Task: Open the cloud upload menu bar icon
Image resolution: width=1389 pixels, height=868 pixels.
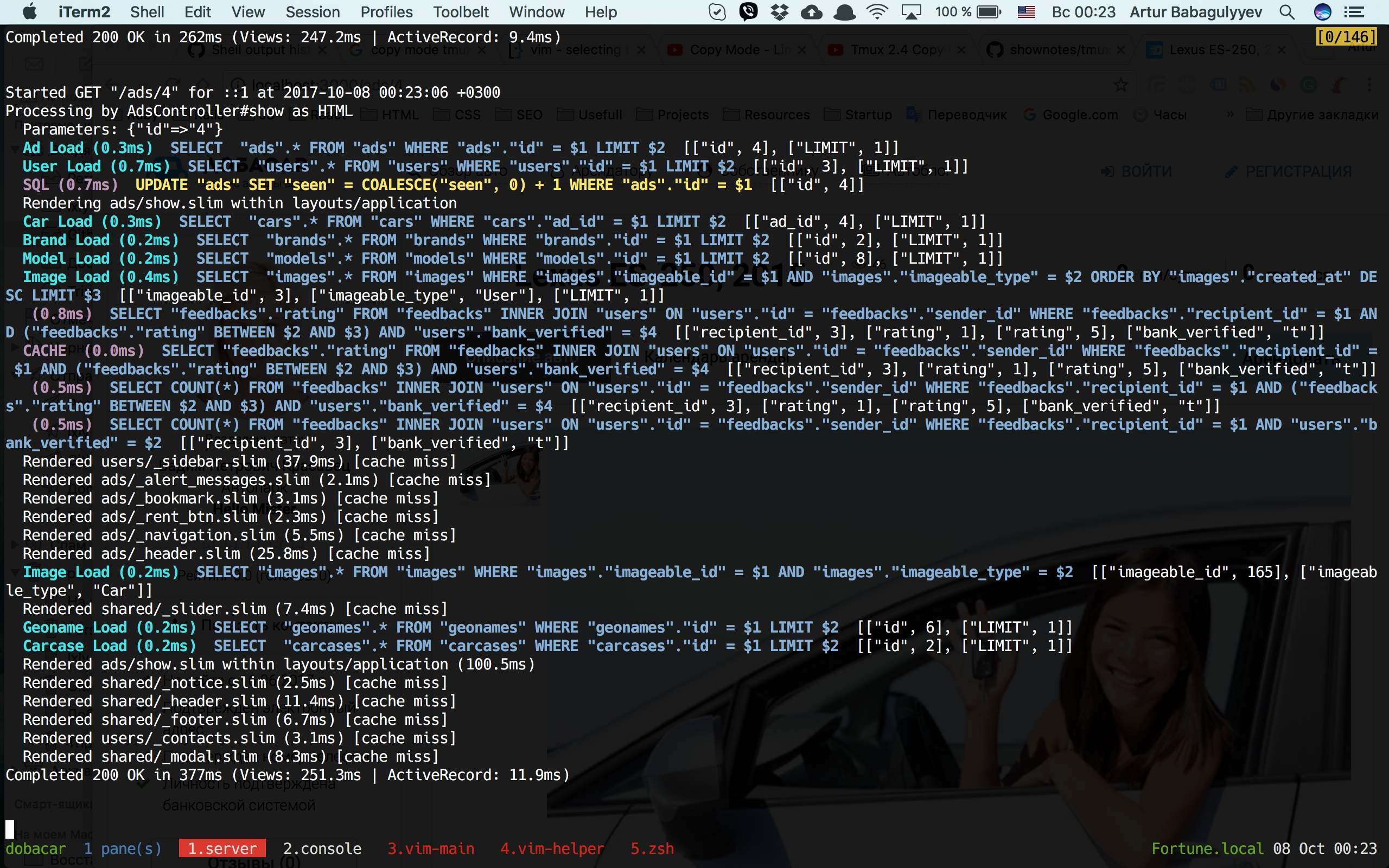Action: coord(812,11)
